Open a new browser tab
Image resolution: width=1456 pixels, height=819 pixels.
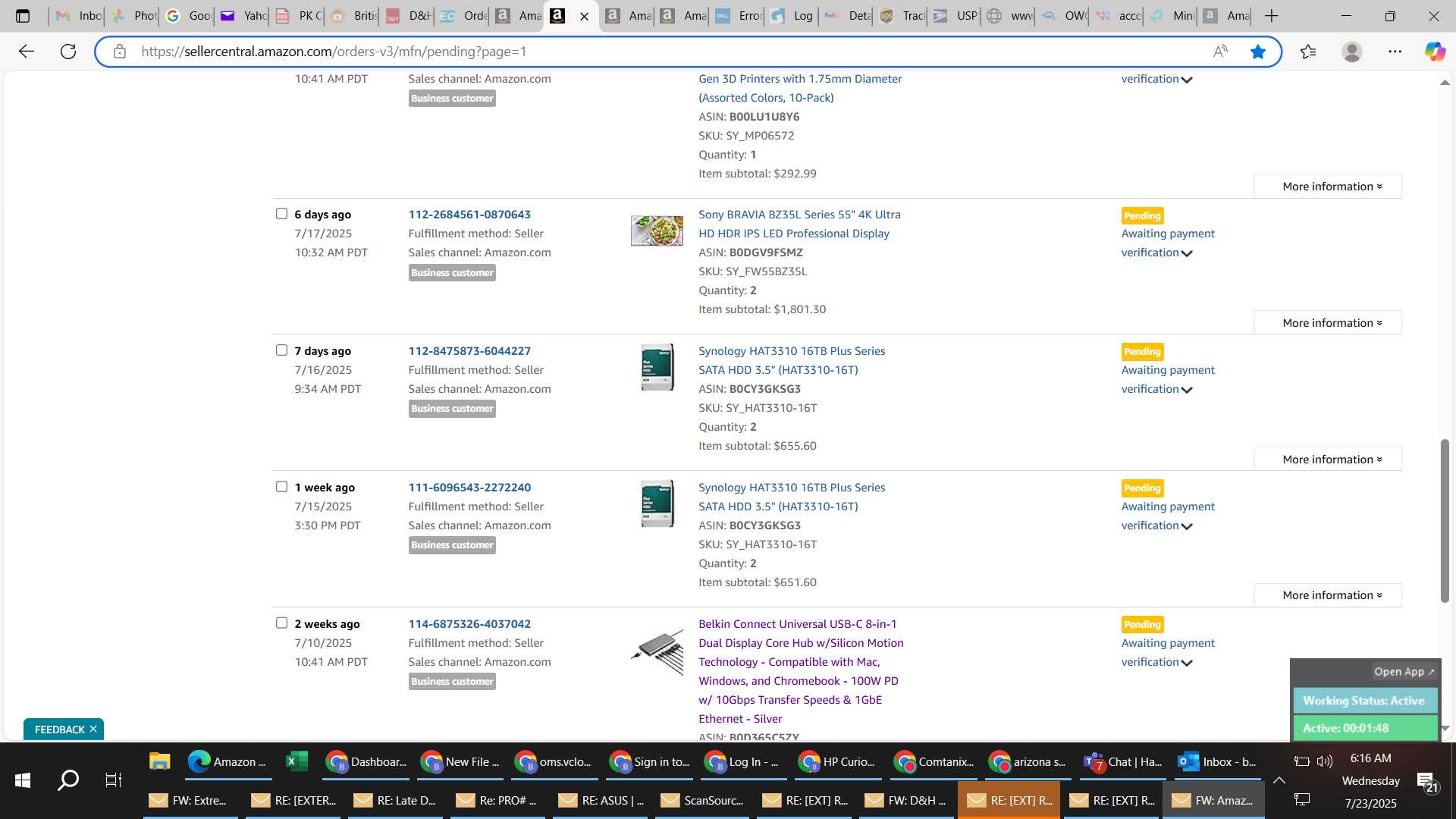(x=1272, y=16)
